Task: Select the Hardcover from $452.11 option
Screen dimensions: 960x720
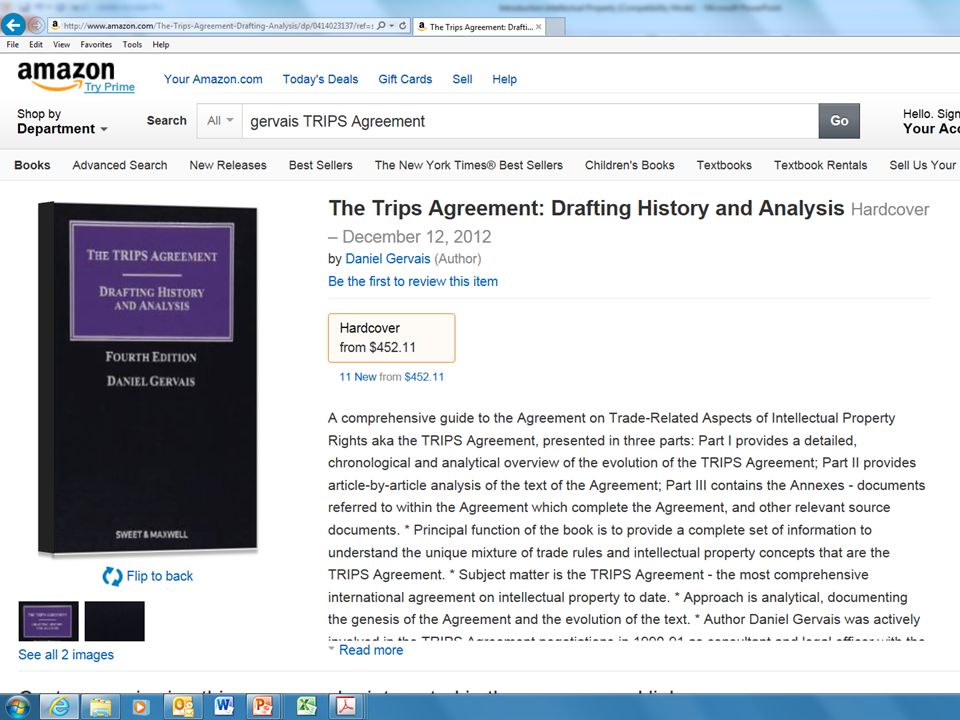Action: pyautogui.click(x=391, y=338)
